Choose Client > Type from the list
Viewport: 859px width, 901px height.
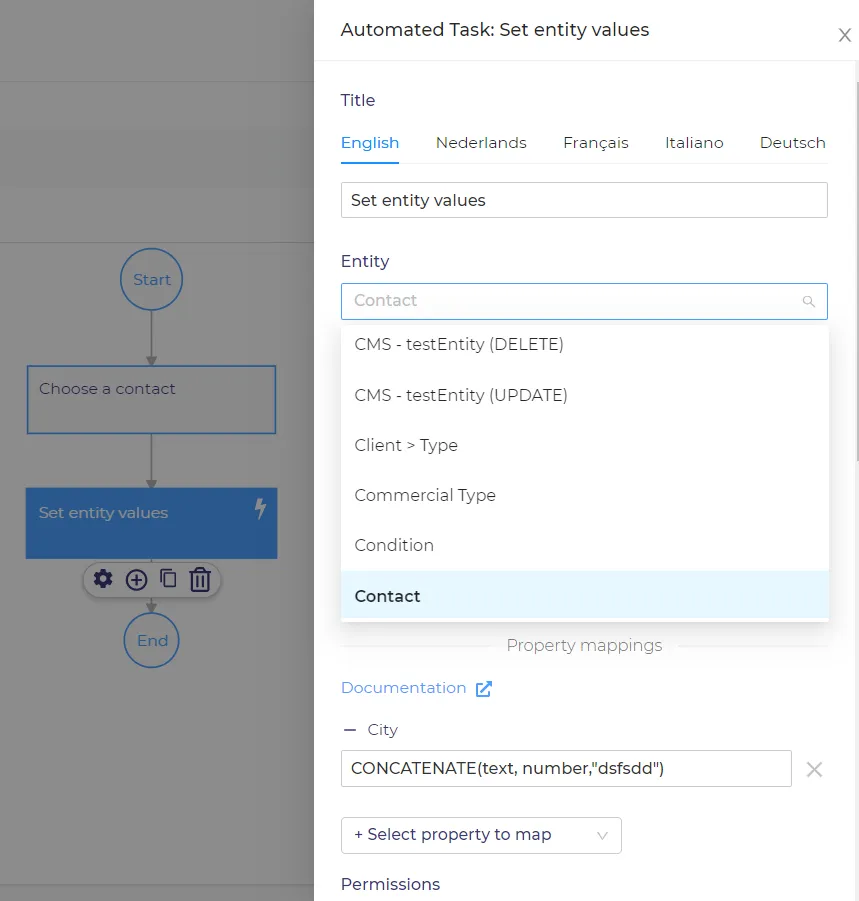(x=584, y=445)
